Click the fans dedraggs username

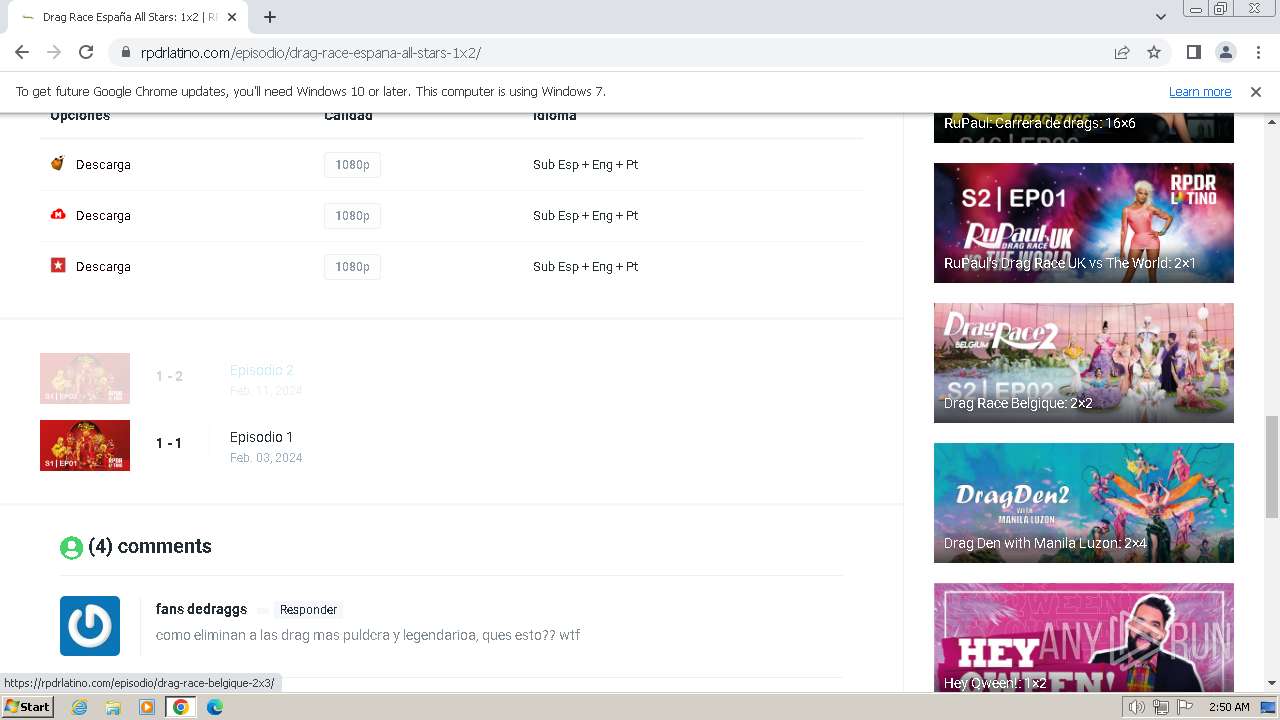click(x=201, y=609)
